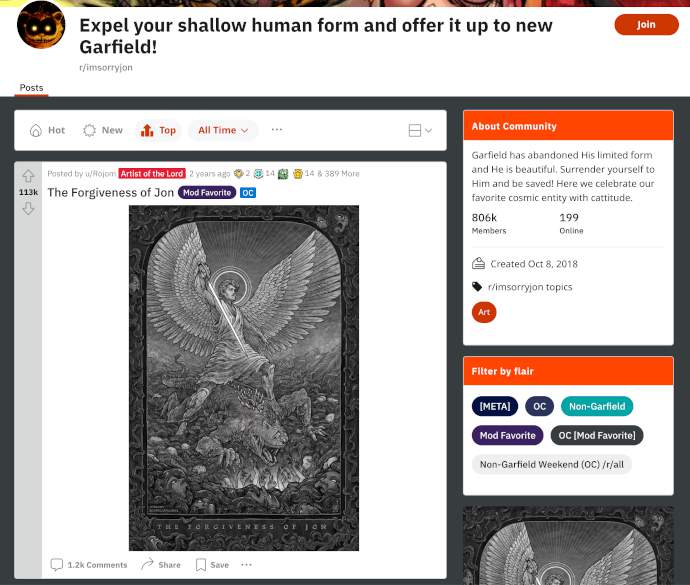Open the Art topic tag
Screen dimensions: 690x585
(484, 312)
